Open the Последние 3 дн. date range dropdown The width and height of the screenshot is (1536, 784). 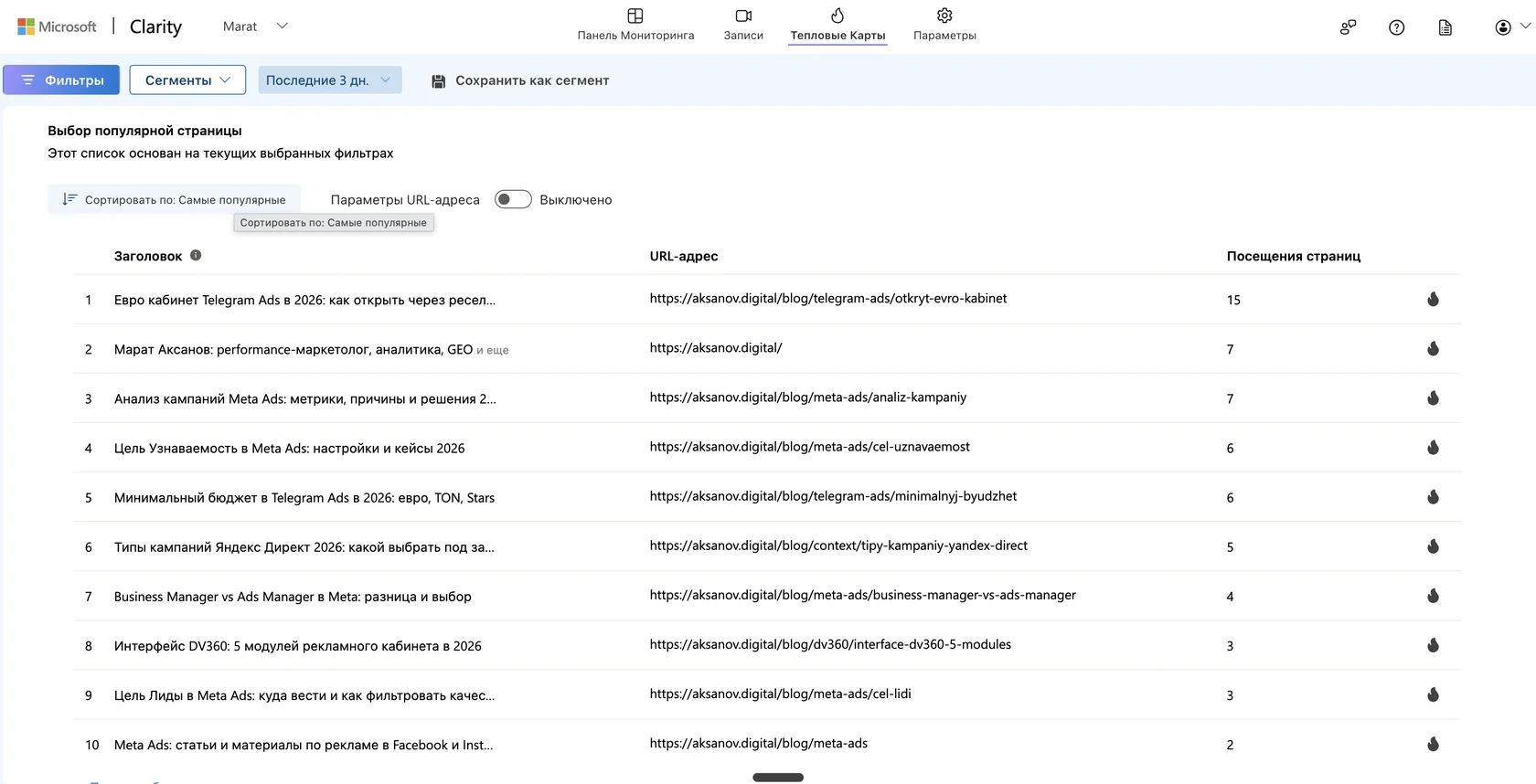[x=330, y=79]
